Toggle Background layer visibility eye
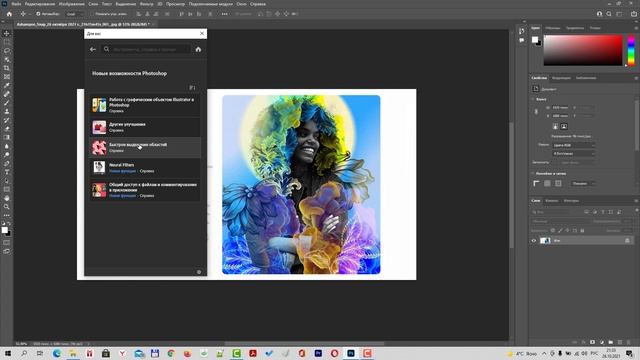640x360 pixels. pos(533,240)
